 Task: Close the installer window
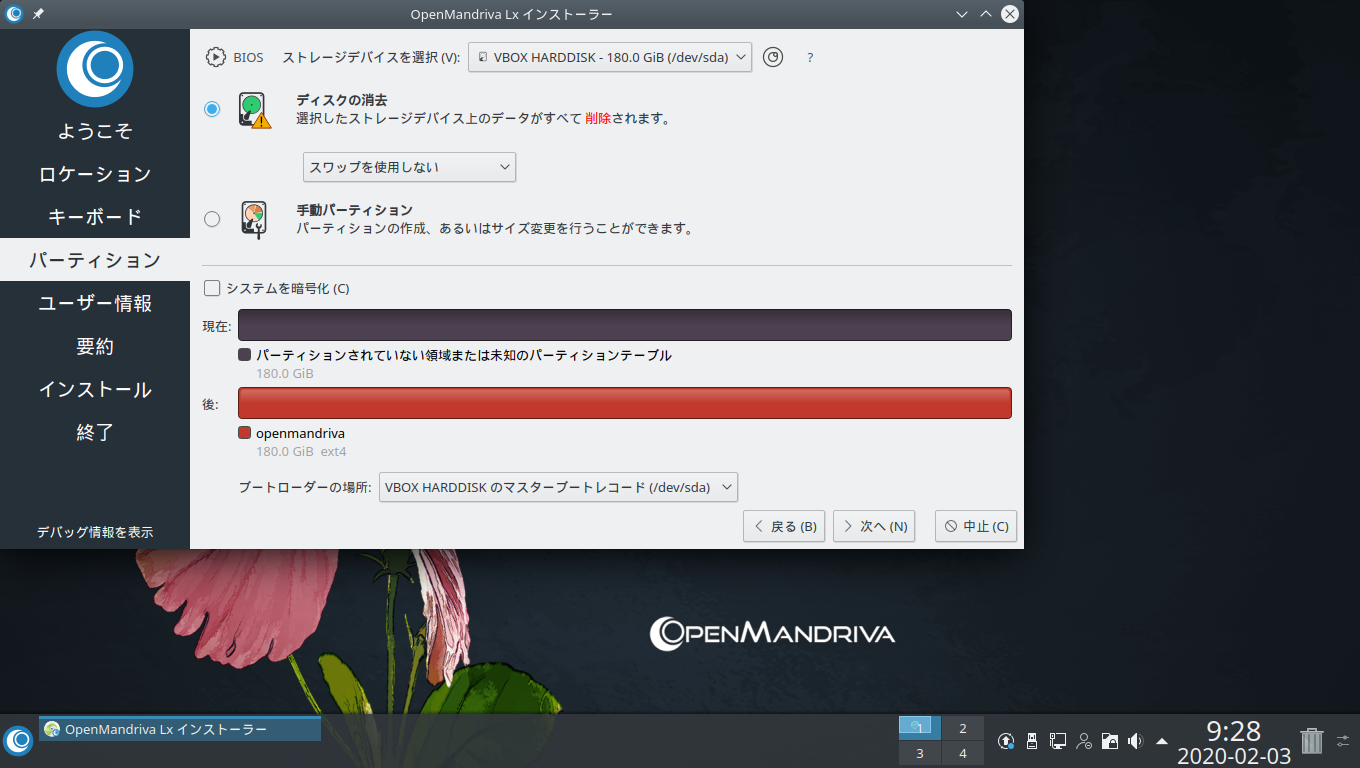1010,14
